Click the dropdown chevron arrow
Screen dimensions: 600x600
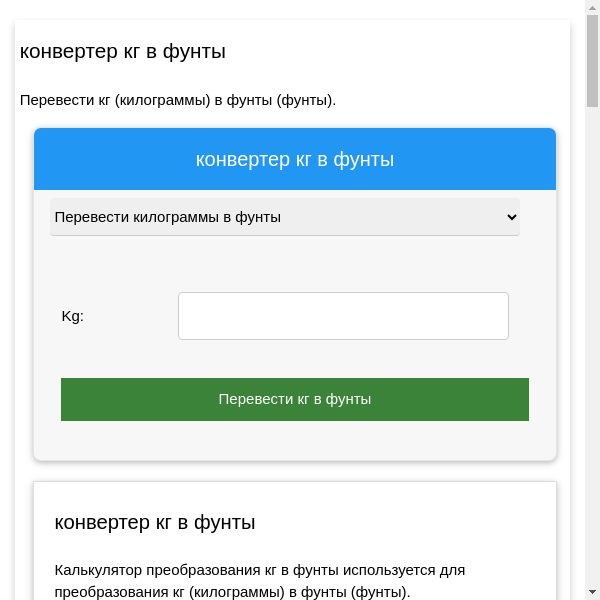(511, 217)
